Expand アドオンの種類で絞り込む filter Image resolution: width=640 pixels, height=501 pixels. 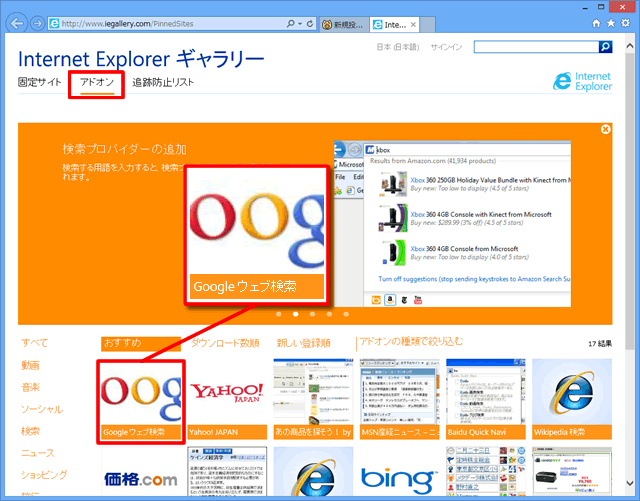click(x=411, y=342)
